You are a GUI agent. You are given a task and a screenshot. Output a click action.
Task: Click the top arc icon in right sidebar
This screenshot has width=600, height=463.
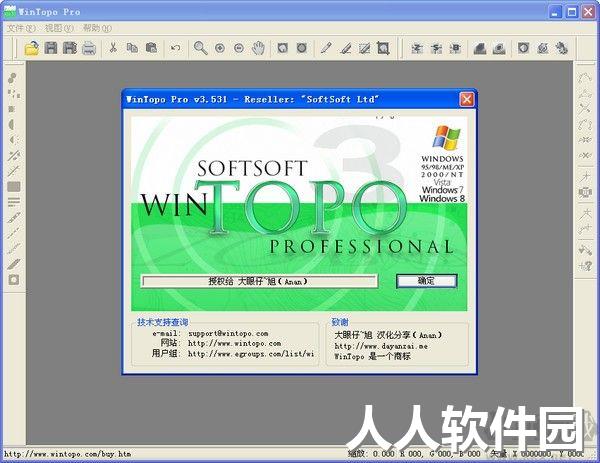pyautogui.click(x=585, y=78)
